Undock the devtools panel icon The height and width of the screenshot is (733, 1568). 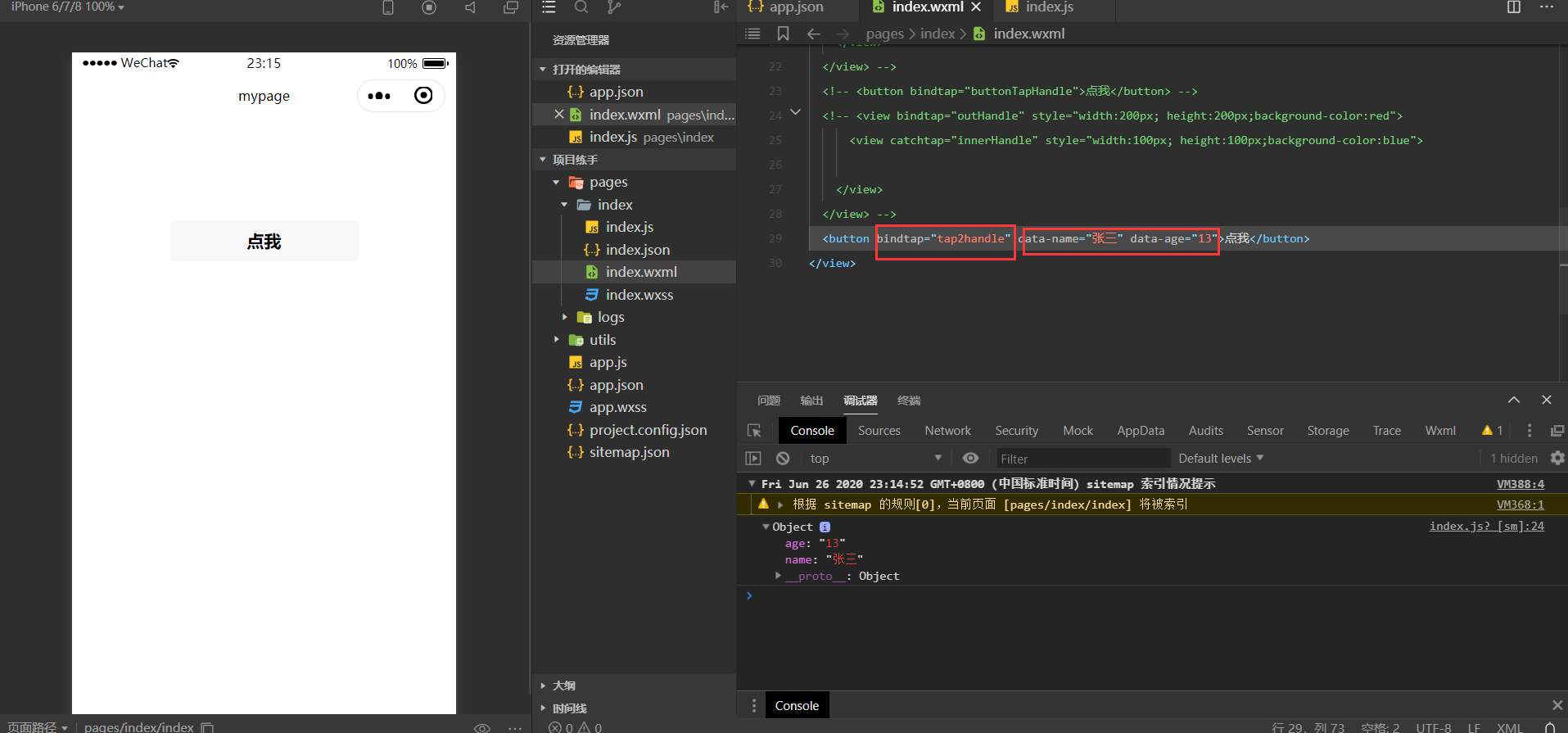[1557, 431]
